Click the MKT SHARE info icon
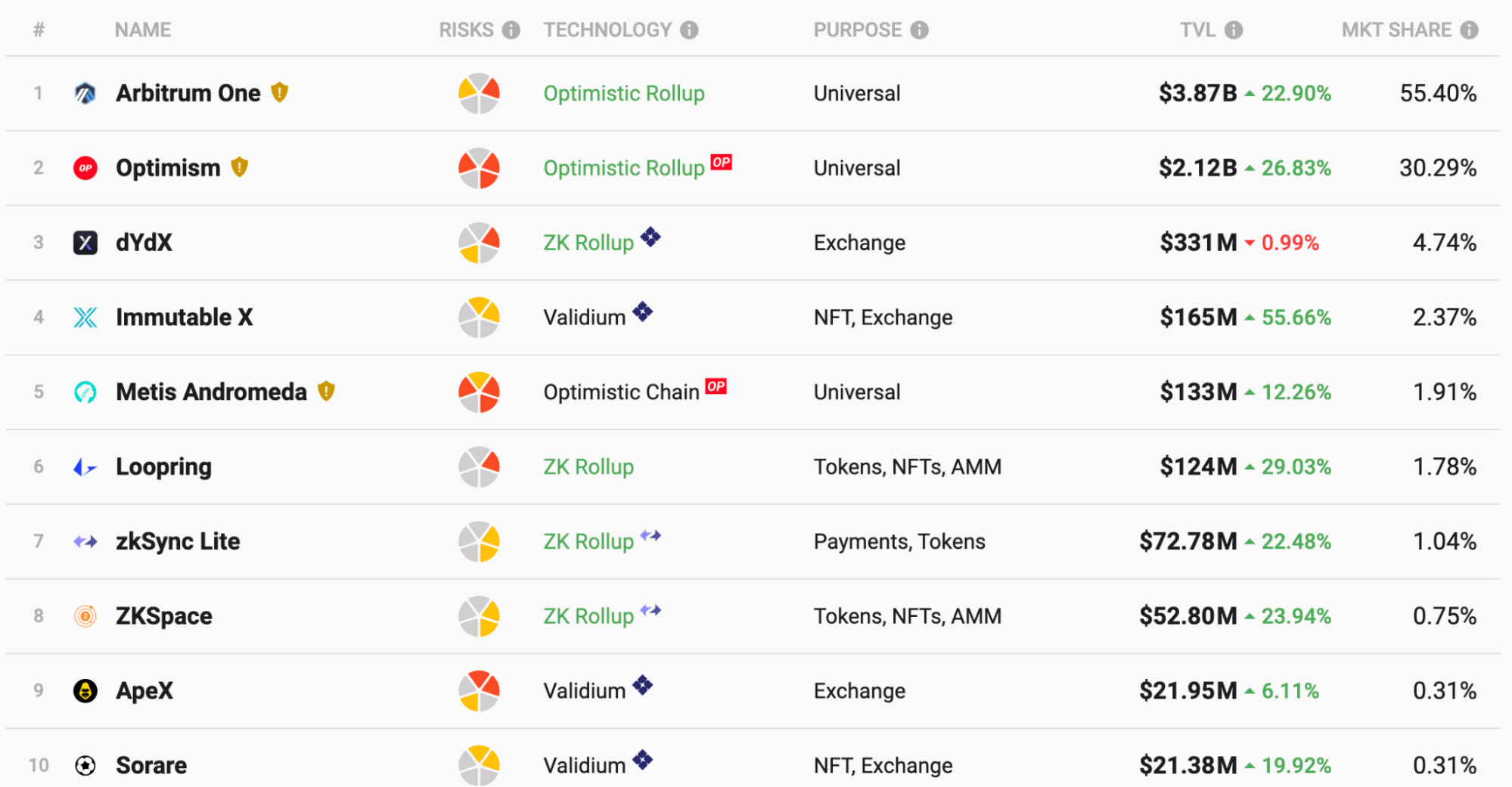The image size is (1512, 787). coord(1469,30)
